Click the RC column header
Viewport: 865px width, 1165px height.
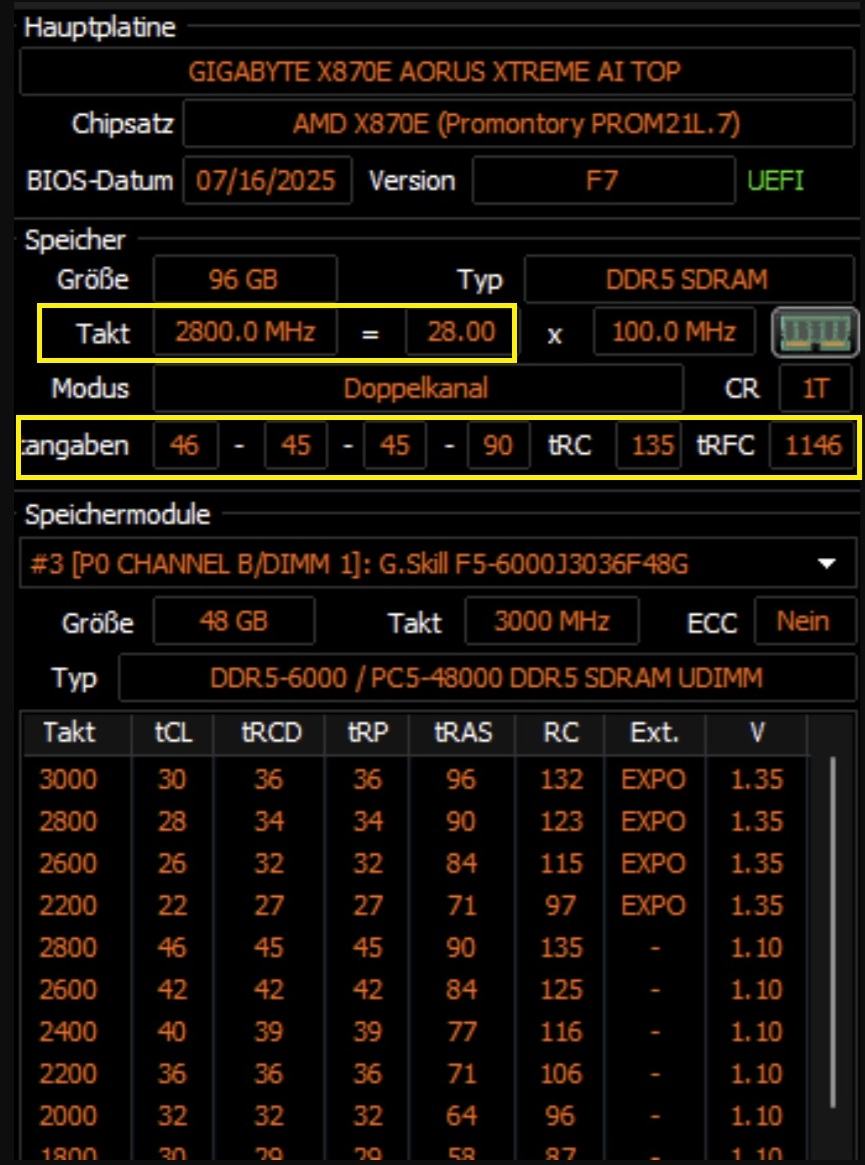561,733
